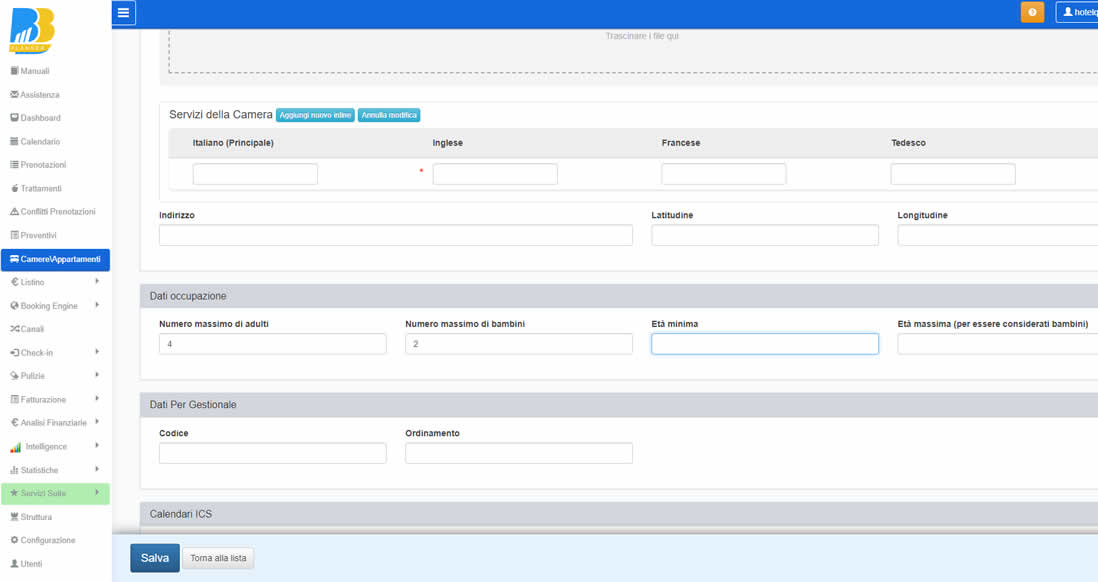Image resolution: width=1098 pixels, height=582 pixels.
Task: Expand the Servizi Suite menu
Action: point(97,493)
